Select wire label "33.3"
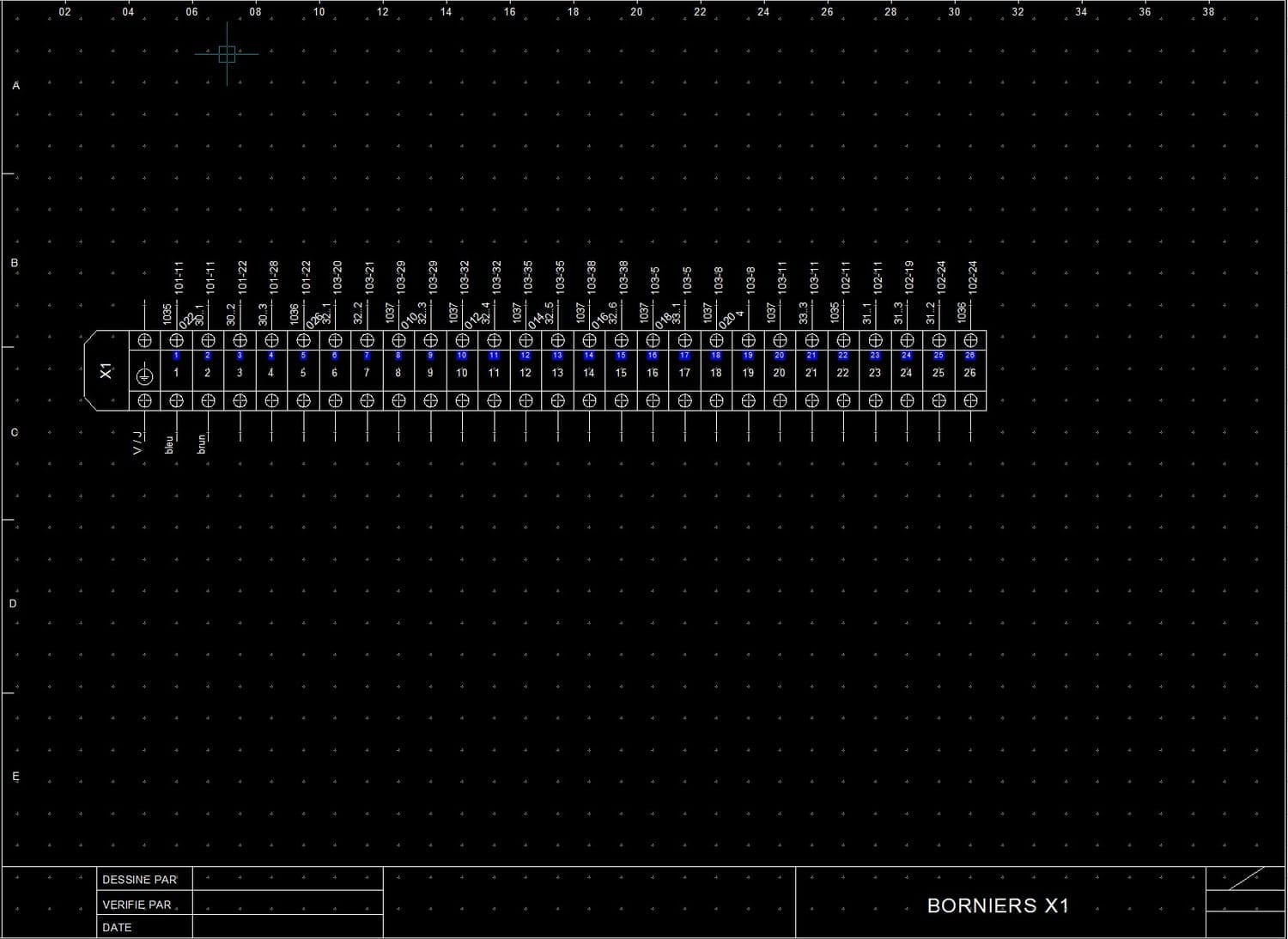1288x939 pixels. (803, 314)
